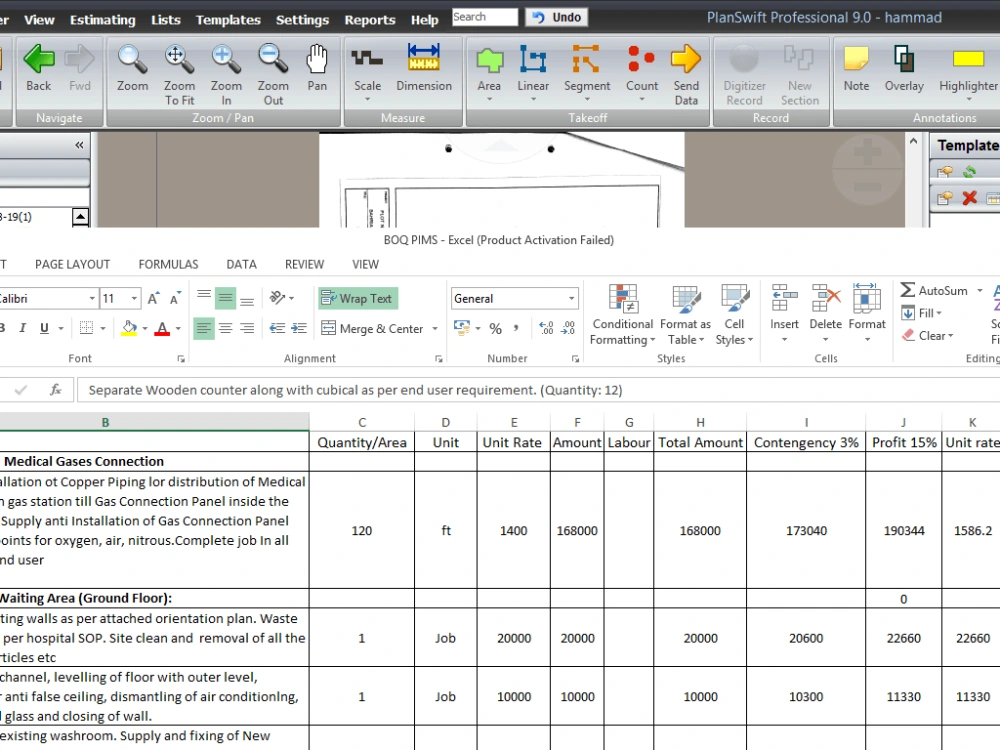Click the PlanSwift search field
The image size is (1000, 750).
pyautogui.click(x=484, y=16)
